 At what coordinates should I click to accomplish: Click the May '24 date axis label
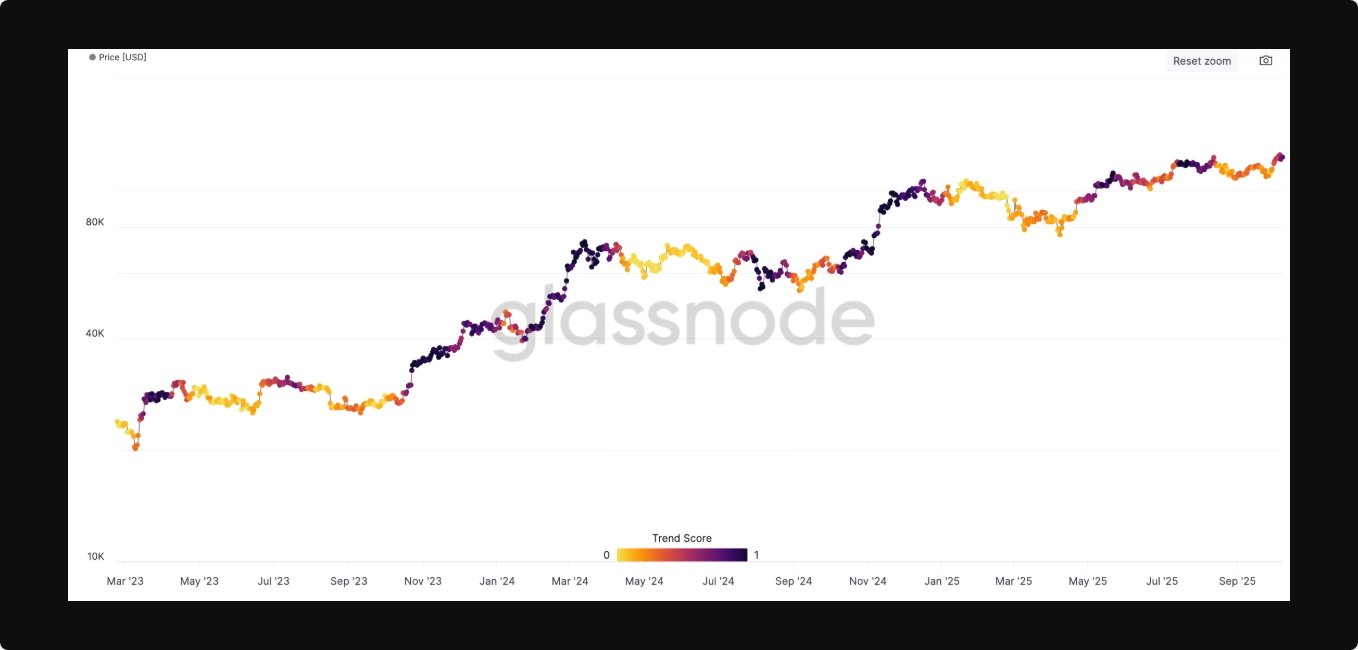click(644, 581)
